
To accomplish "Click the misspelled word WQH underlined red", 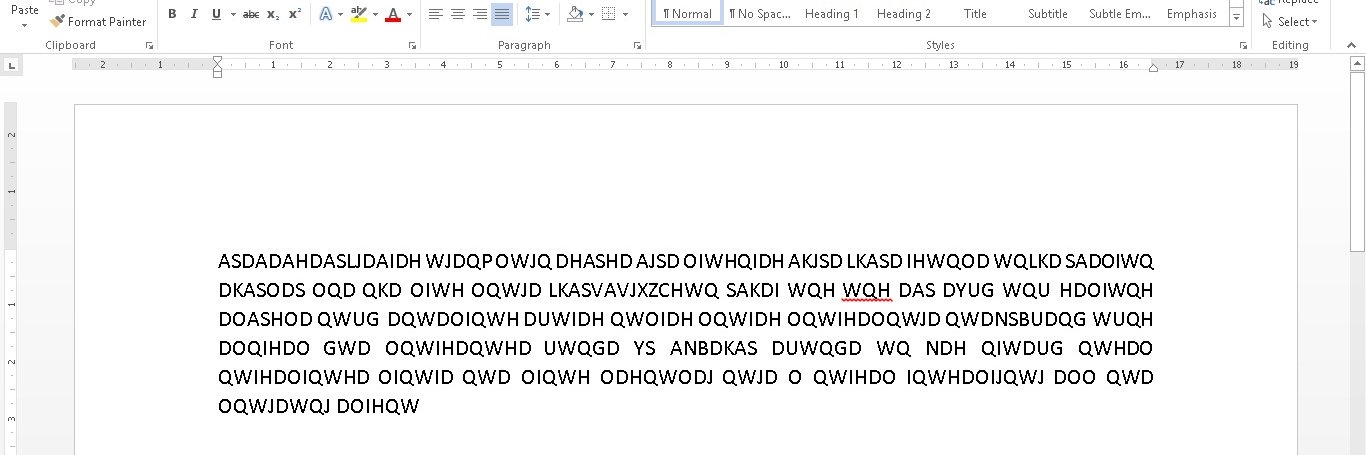I will [866, 291].
